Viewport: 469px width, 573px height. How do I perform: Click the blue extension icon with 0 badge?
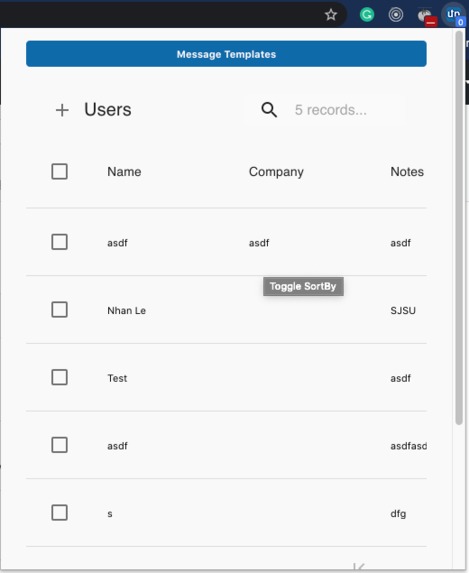454,15
